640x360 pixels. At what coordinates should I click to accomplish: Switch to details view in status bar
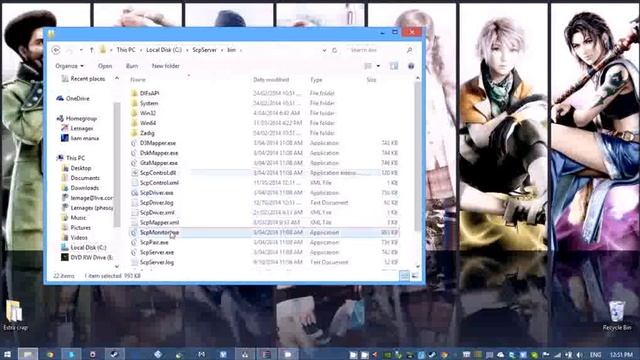tap(404, 276)
